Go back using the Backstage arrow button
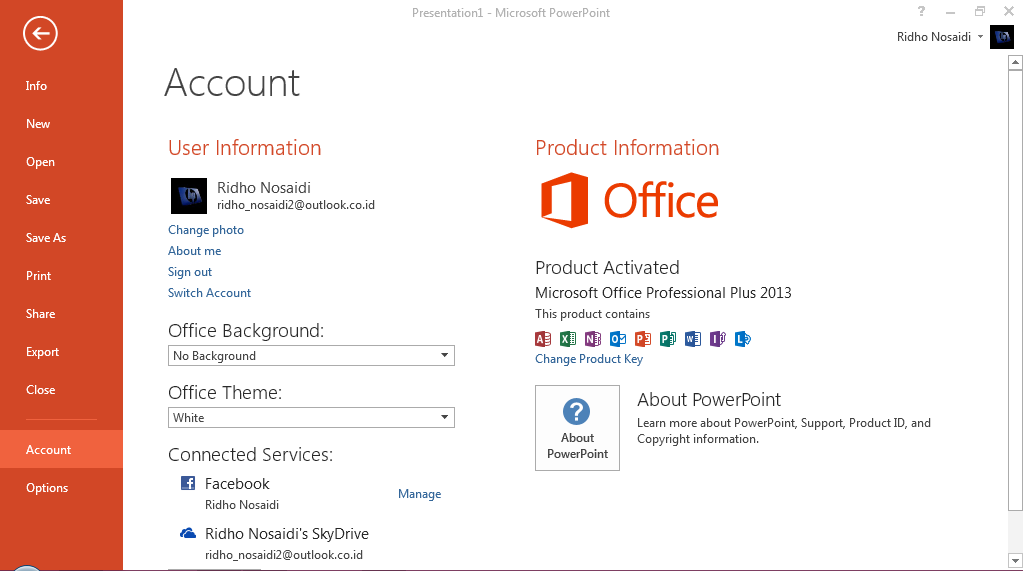1023x571 pixels. (40, 33)
